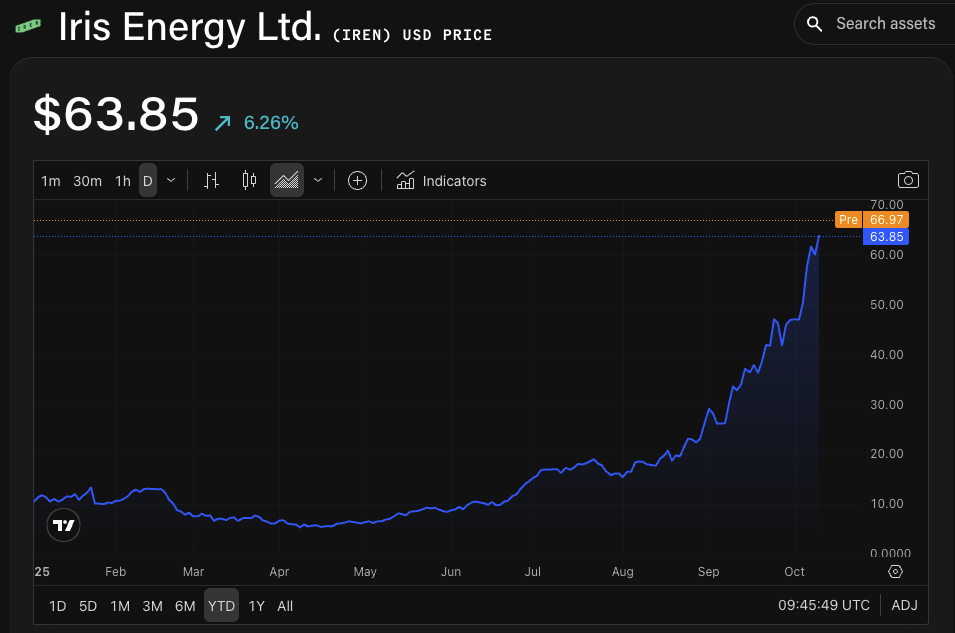This screenshot has width=955, height=633.
Task: Select the area chart style icon
Action: click(286, 180)
